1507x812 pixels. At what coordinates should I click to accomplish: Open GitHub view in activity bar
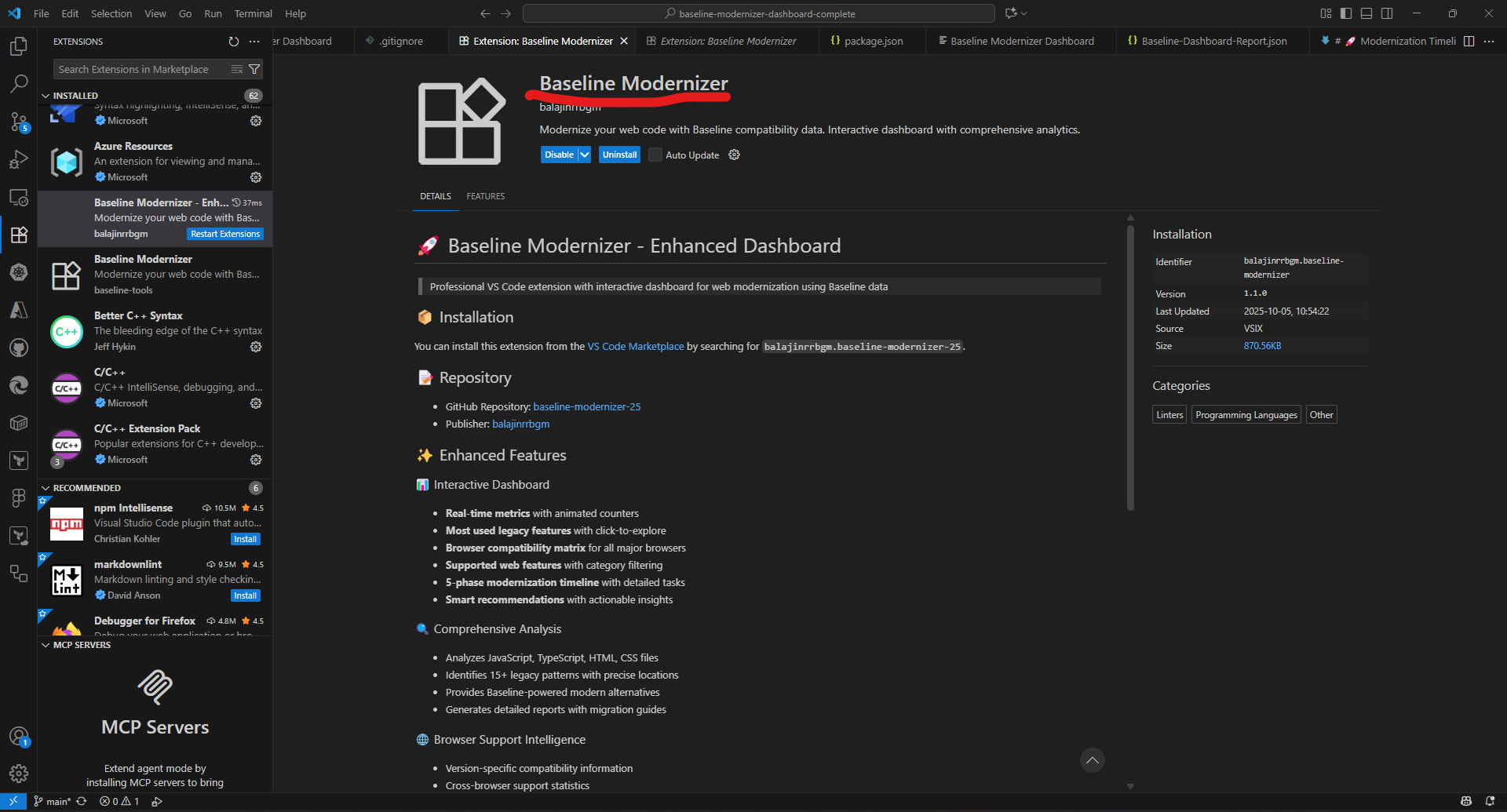[19, 348]
